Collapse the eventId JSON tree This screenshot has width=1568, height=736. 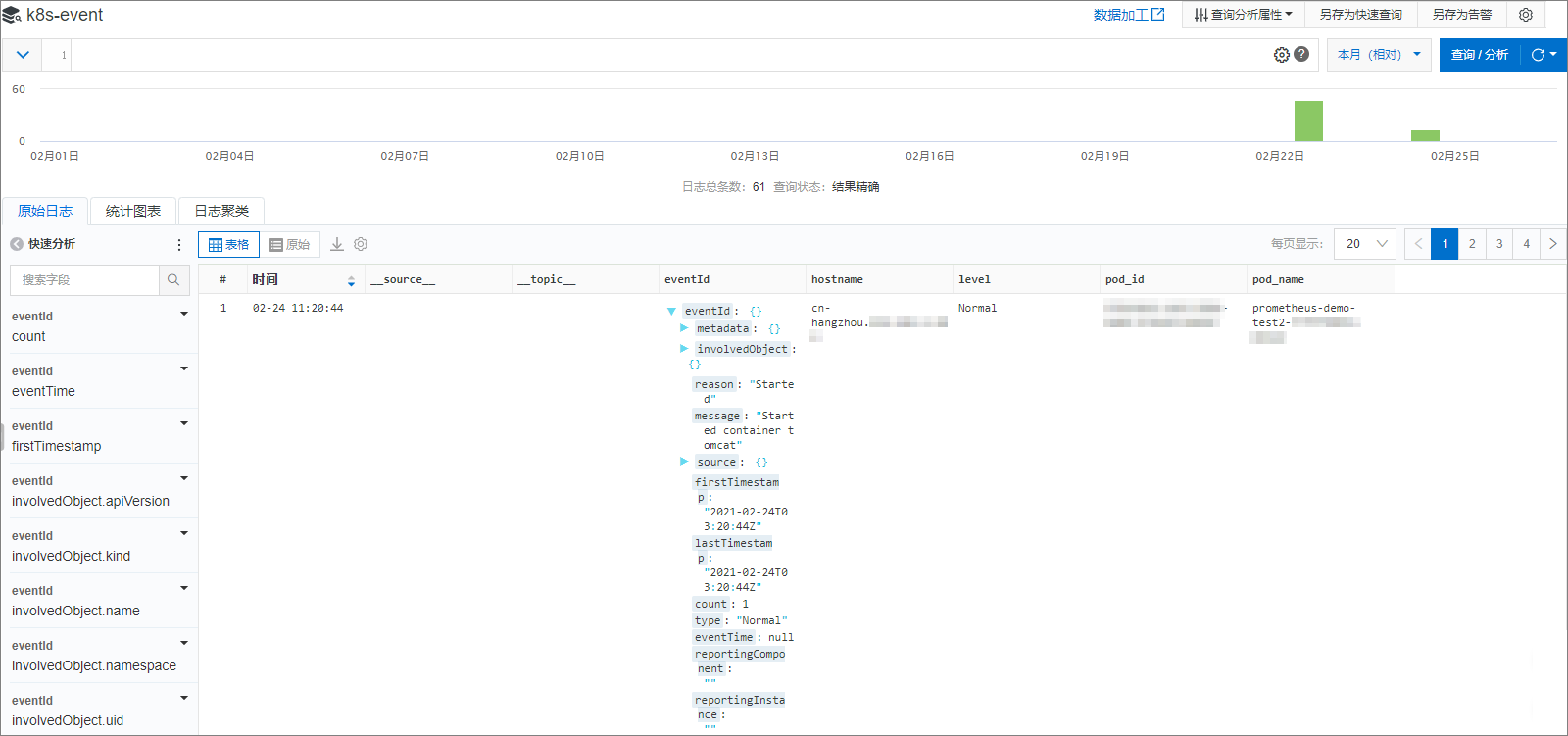[671, 312]
